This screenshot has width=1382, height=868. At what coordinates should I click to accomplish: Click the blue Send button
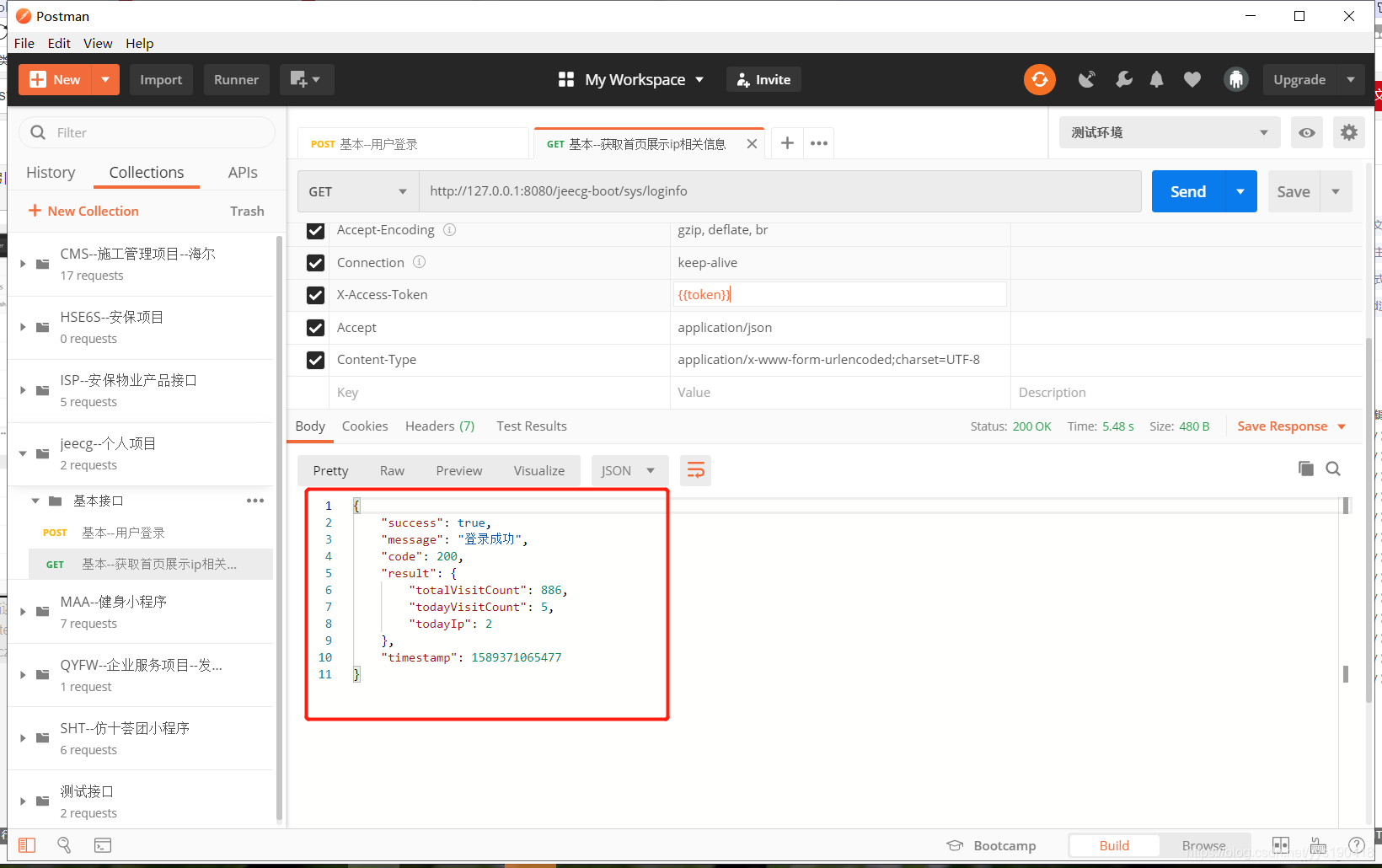pos(1187,191)
